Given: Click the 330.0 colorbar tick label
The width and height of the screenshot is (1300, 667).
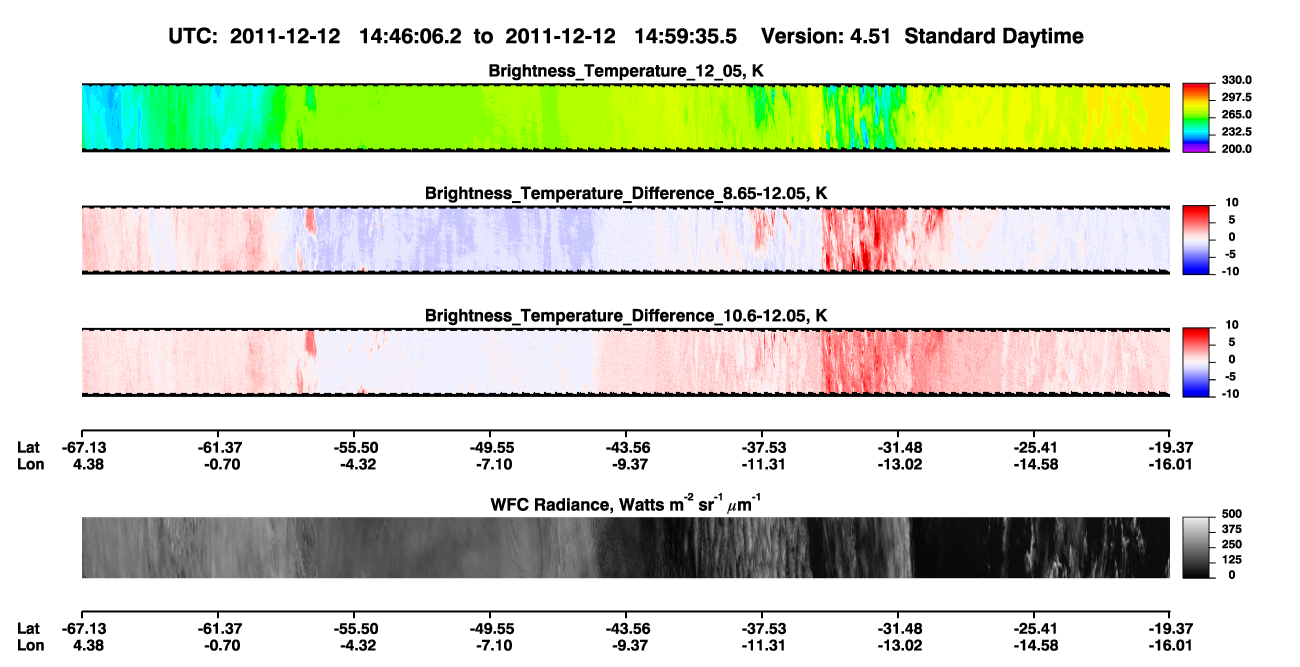Looking at the screenshot, I should (x=1238, y=80).
